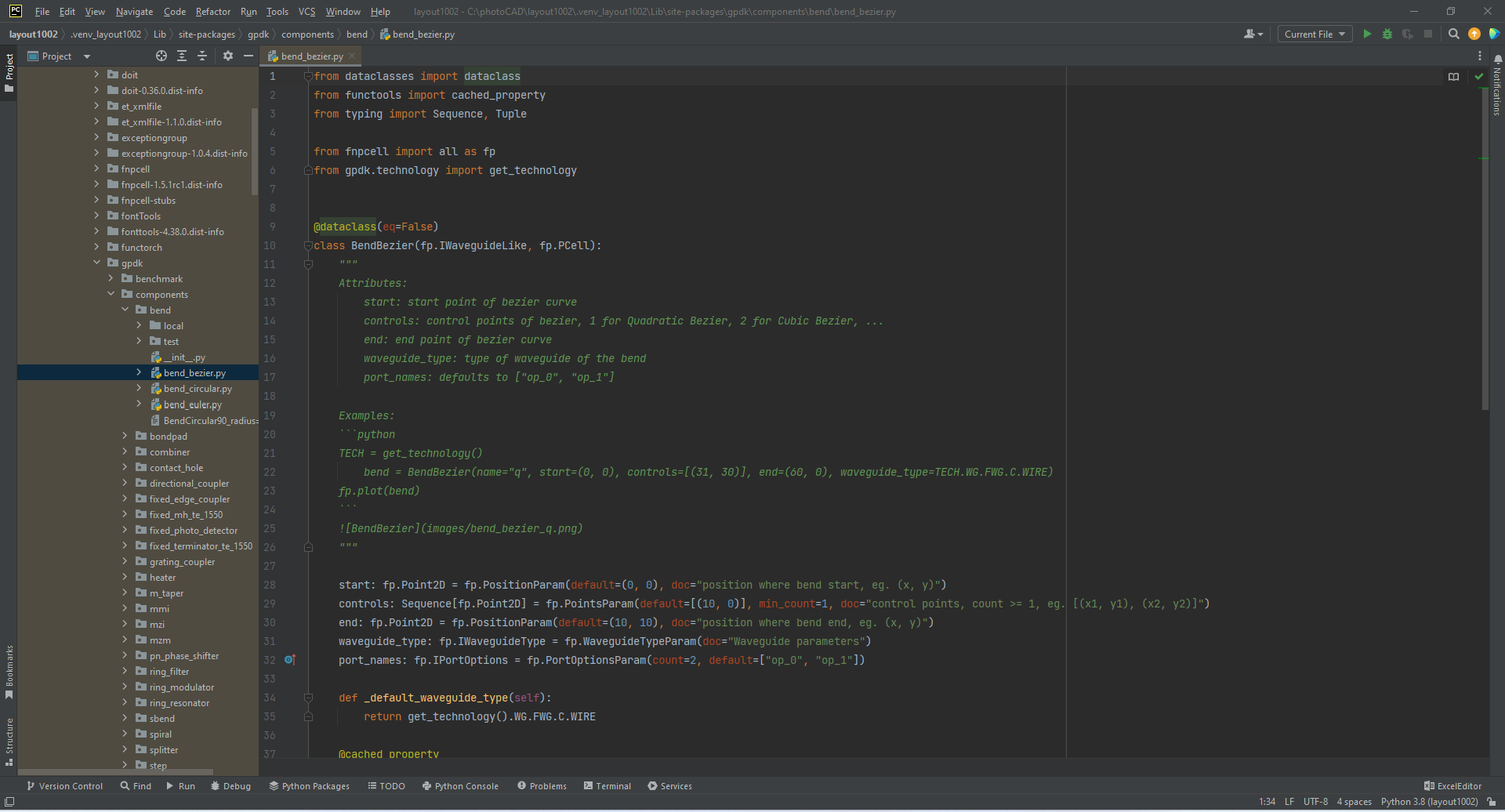Click UTF-8 encoding in status bar
Screen dimensions: 1505x812
click(x=1315, y=802)
